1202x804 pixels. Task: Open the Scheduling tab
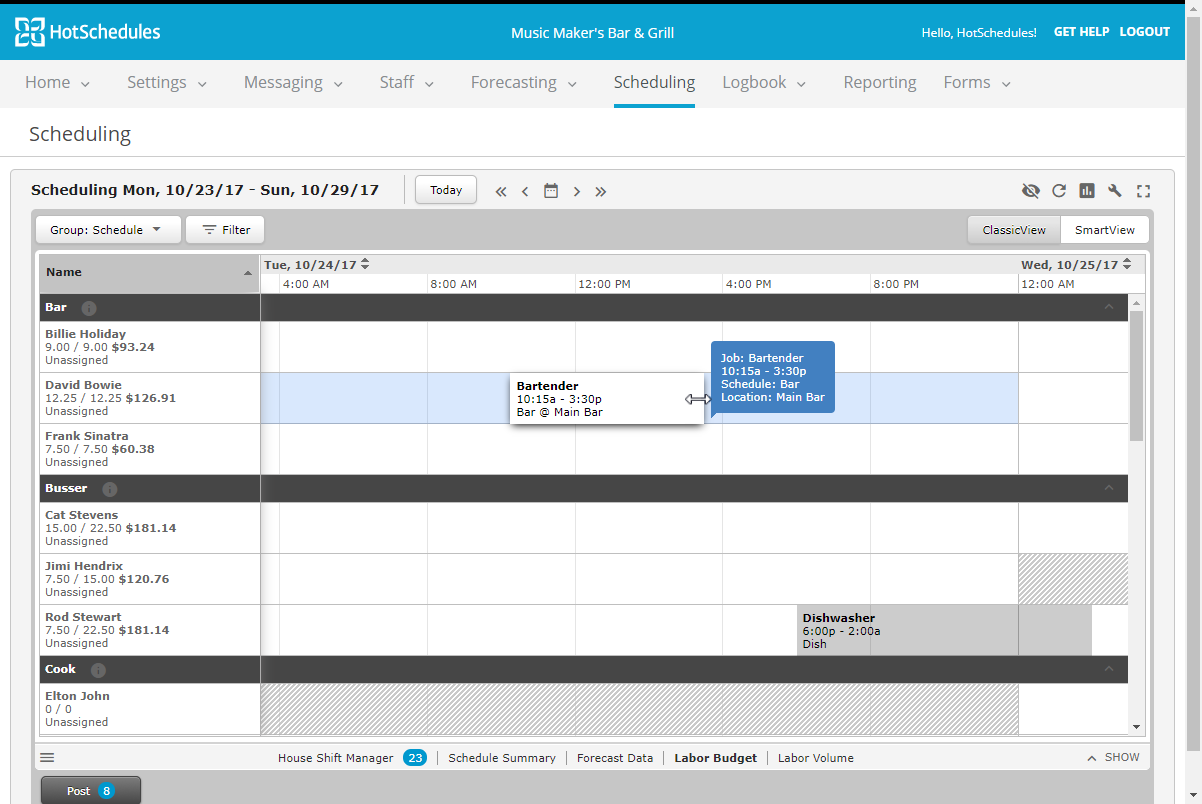click(x=654, y=83)
